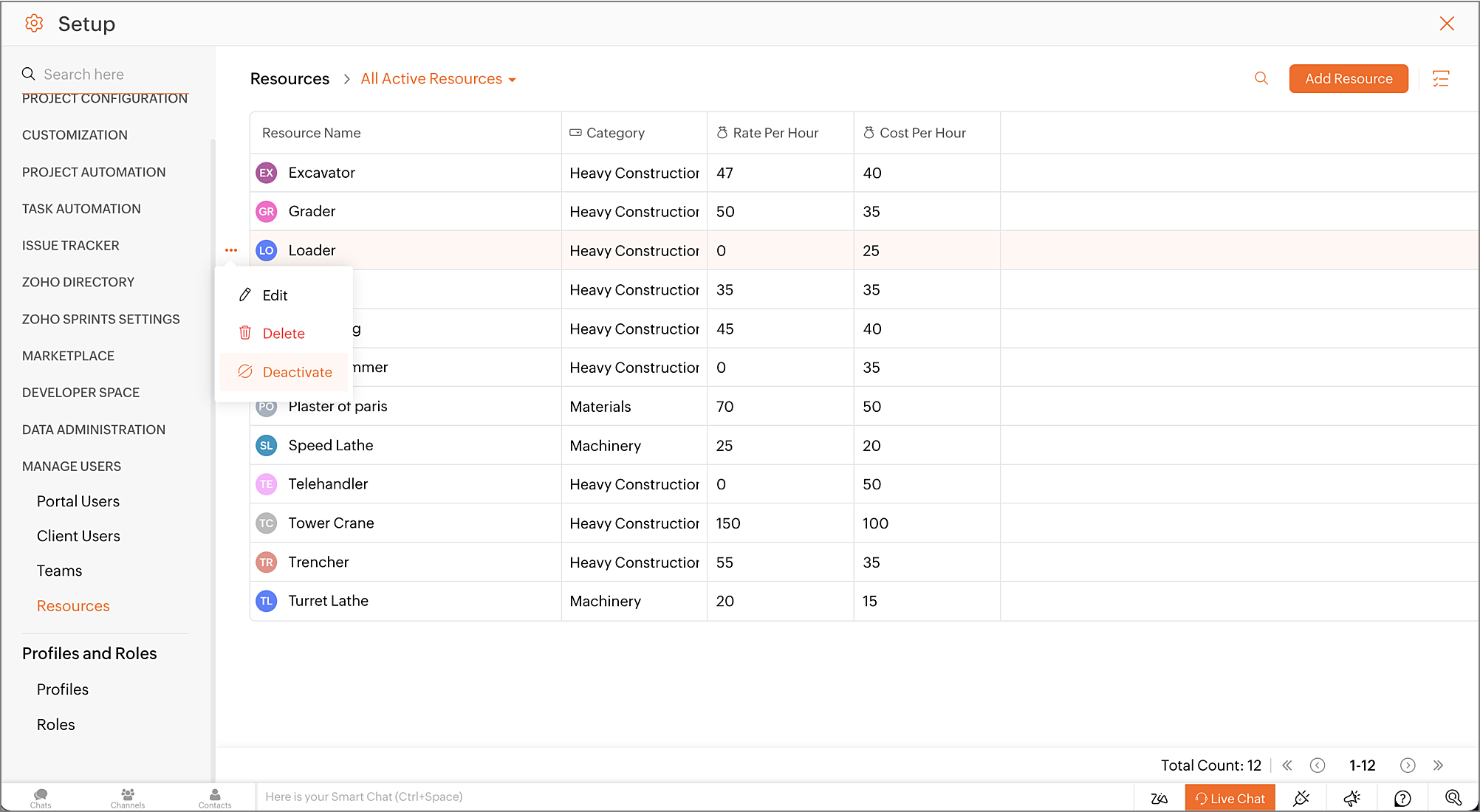Open Channels in the bottom bar

(x=128, y=798)
